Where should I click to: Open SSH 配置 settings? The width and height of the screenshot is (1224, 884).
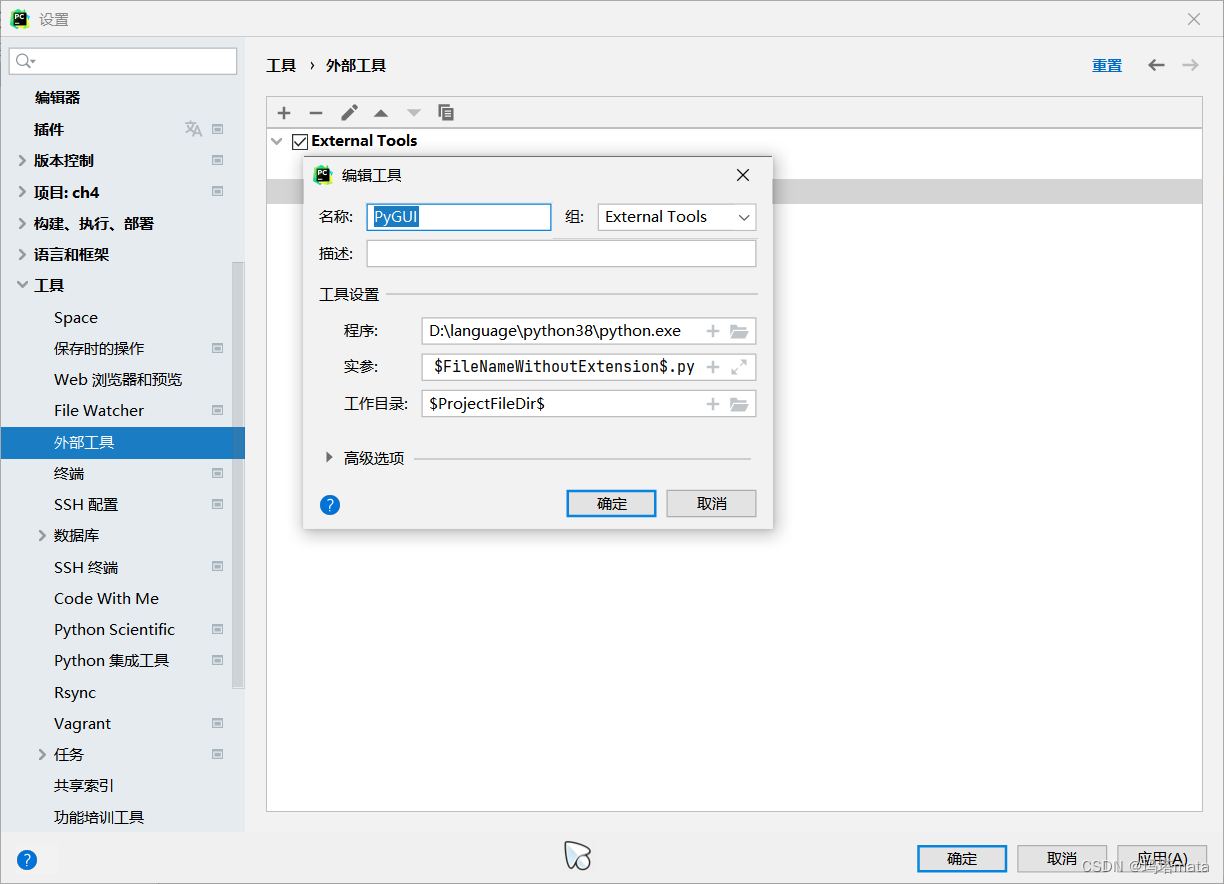tap(86, 504)
